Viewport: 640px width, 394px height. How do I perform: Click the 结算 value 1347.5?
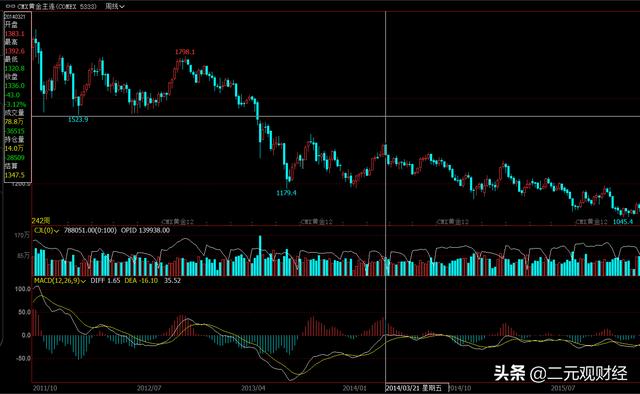tap(15, 175)
